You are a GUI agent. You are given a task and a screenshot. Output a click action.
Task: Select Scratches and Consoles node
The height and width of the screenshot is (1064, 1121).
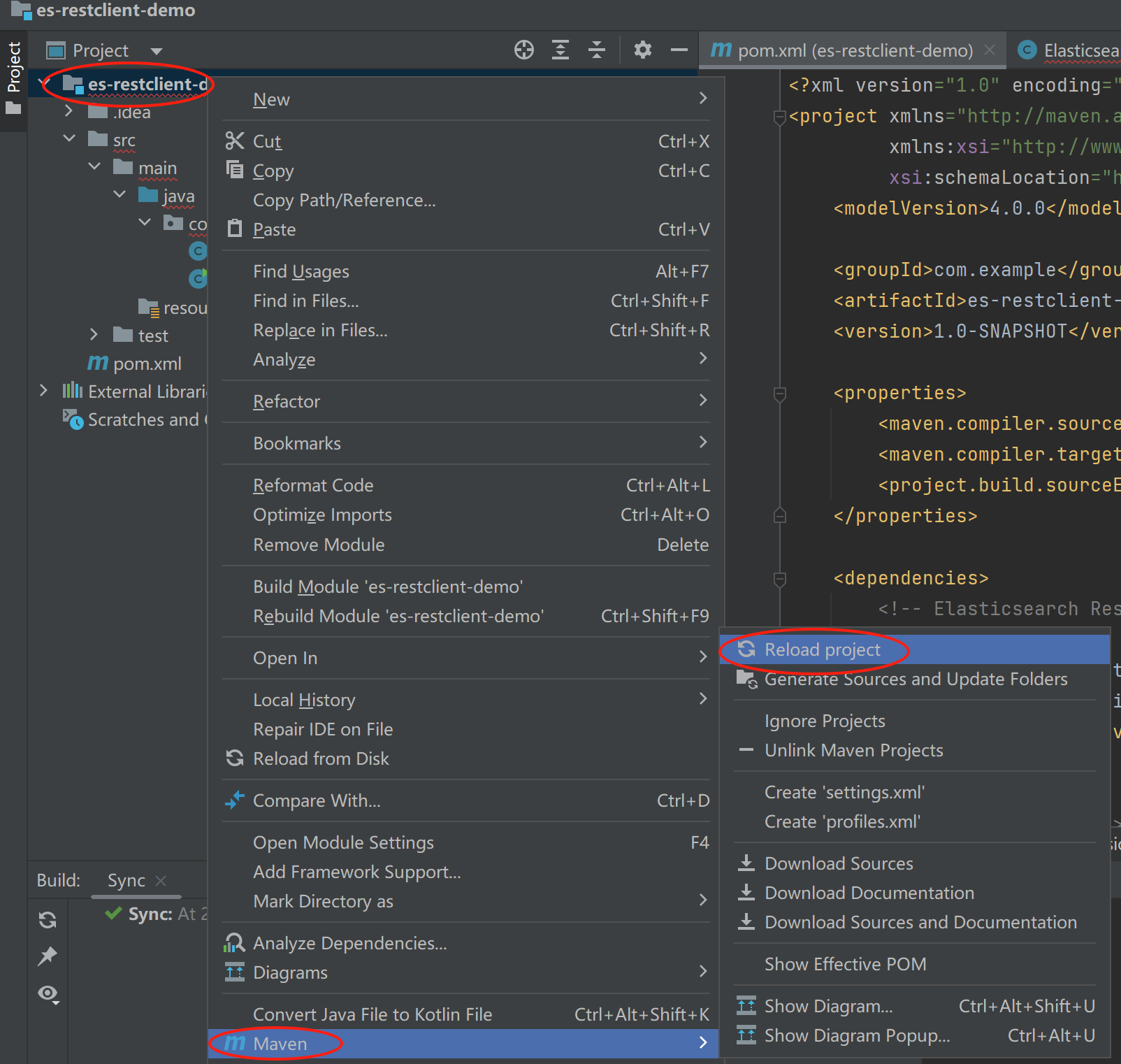click(x=136, y=419)
